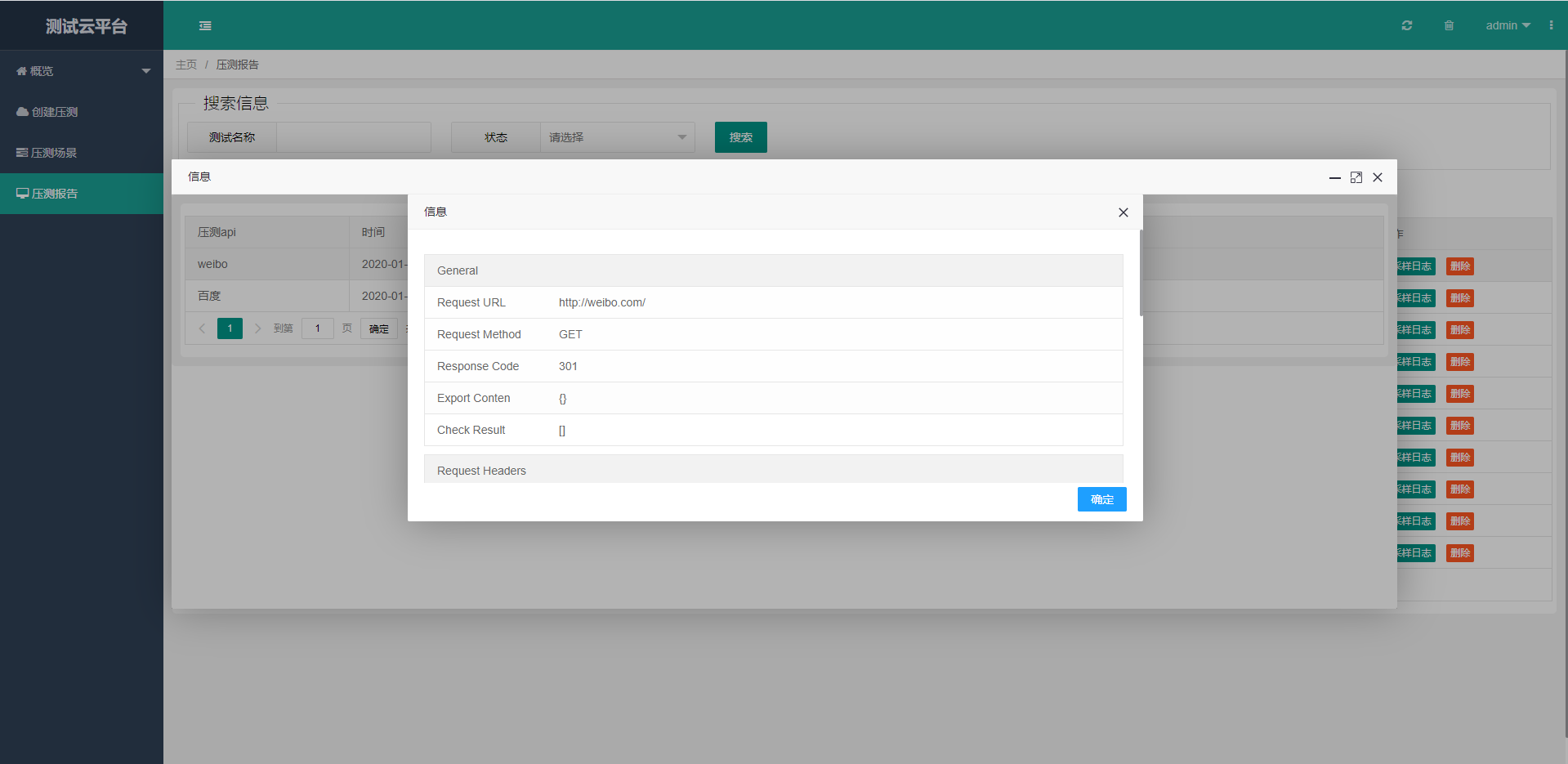1568x764 pixels.
Task: Select the 百度 row cell
Action: click(267, 296)
